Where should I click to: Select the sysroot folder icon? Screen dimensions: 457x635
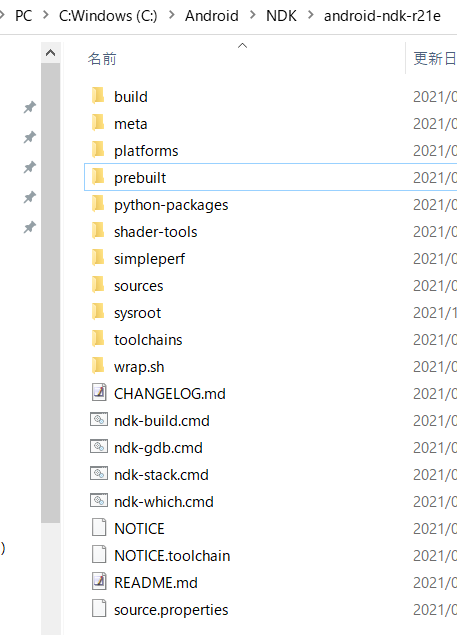pyautogui.click(x=98, y=312)
